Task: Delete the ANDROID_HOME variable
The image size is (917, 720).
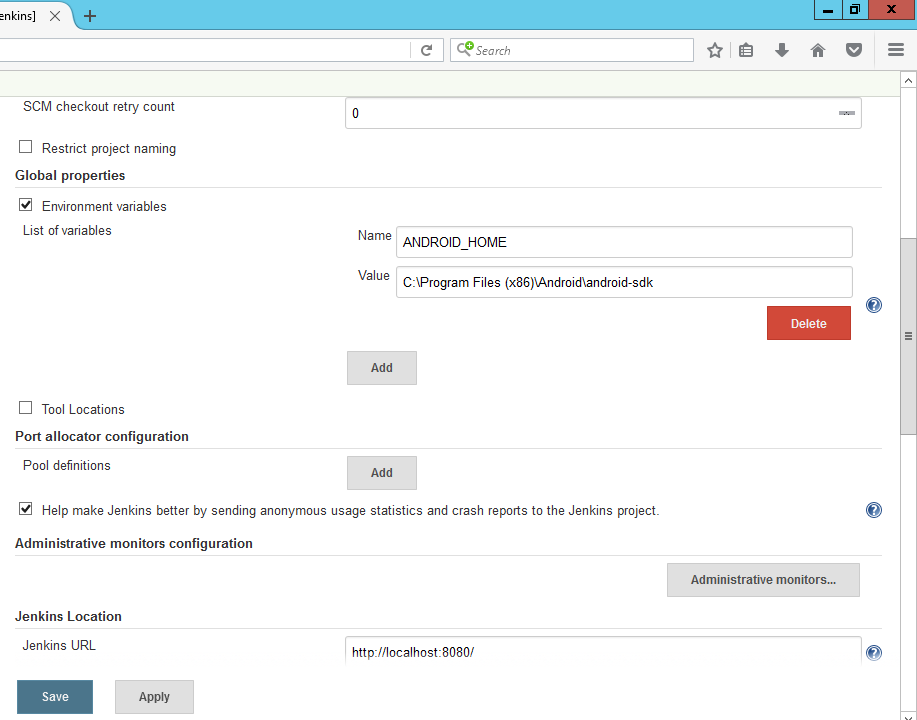Action: 809,323
